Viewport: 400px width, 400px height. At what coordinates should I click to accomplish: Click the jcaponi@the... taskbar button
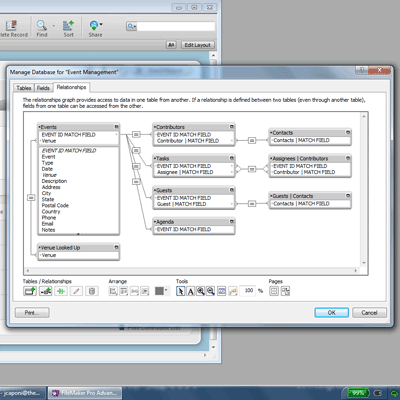(21, 393)
